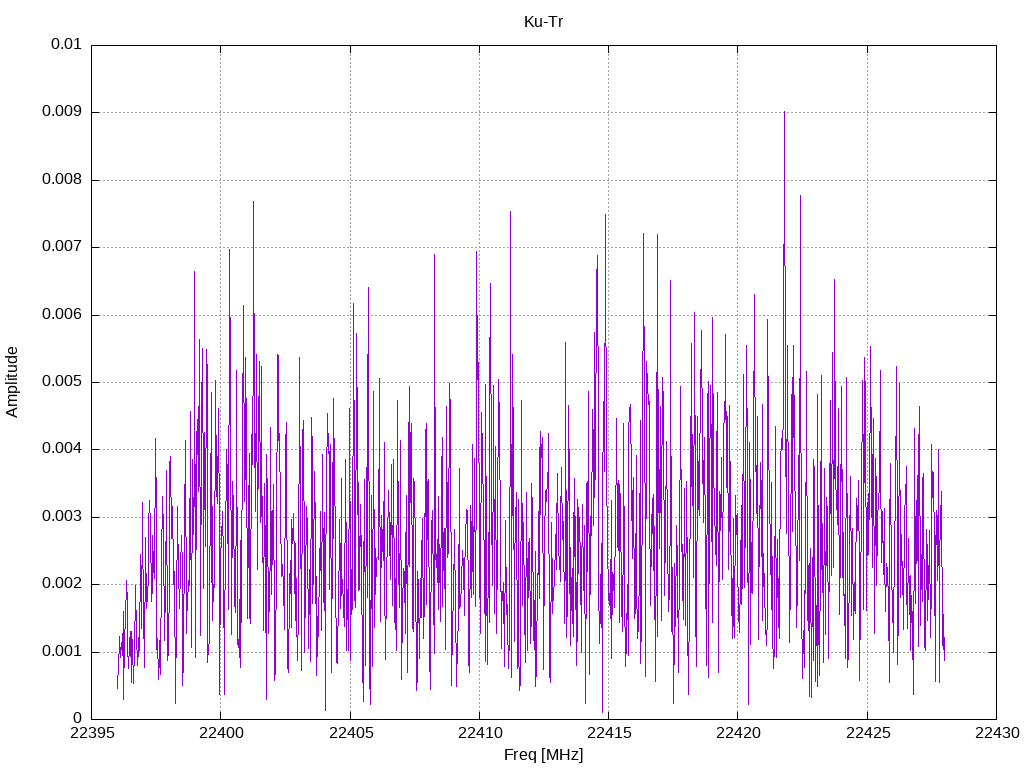Click the 22400 x-axis tick label
The width and height of the screenshot is (1024, 768).
pyautogui.click(x=221, y=733)
